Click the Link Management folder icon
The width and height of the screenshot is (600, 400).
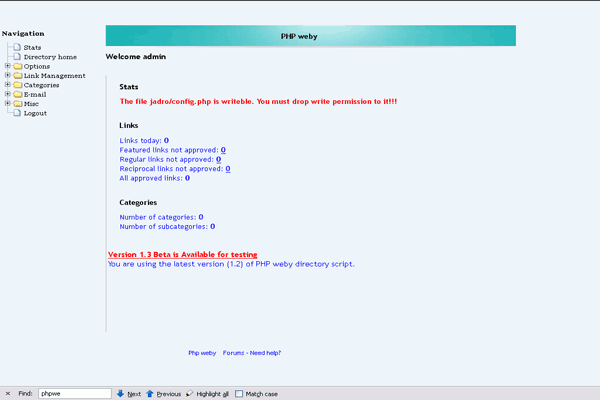point(17,76)
